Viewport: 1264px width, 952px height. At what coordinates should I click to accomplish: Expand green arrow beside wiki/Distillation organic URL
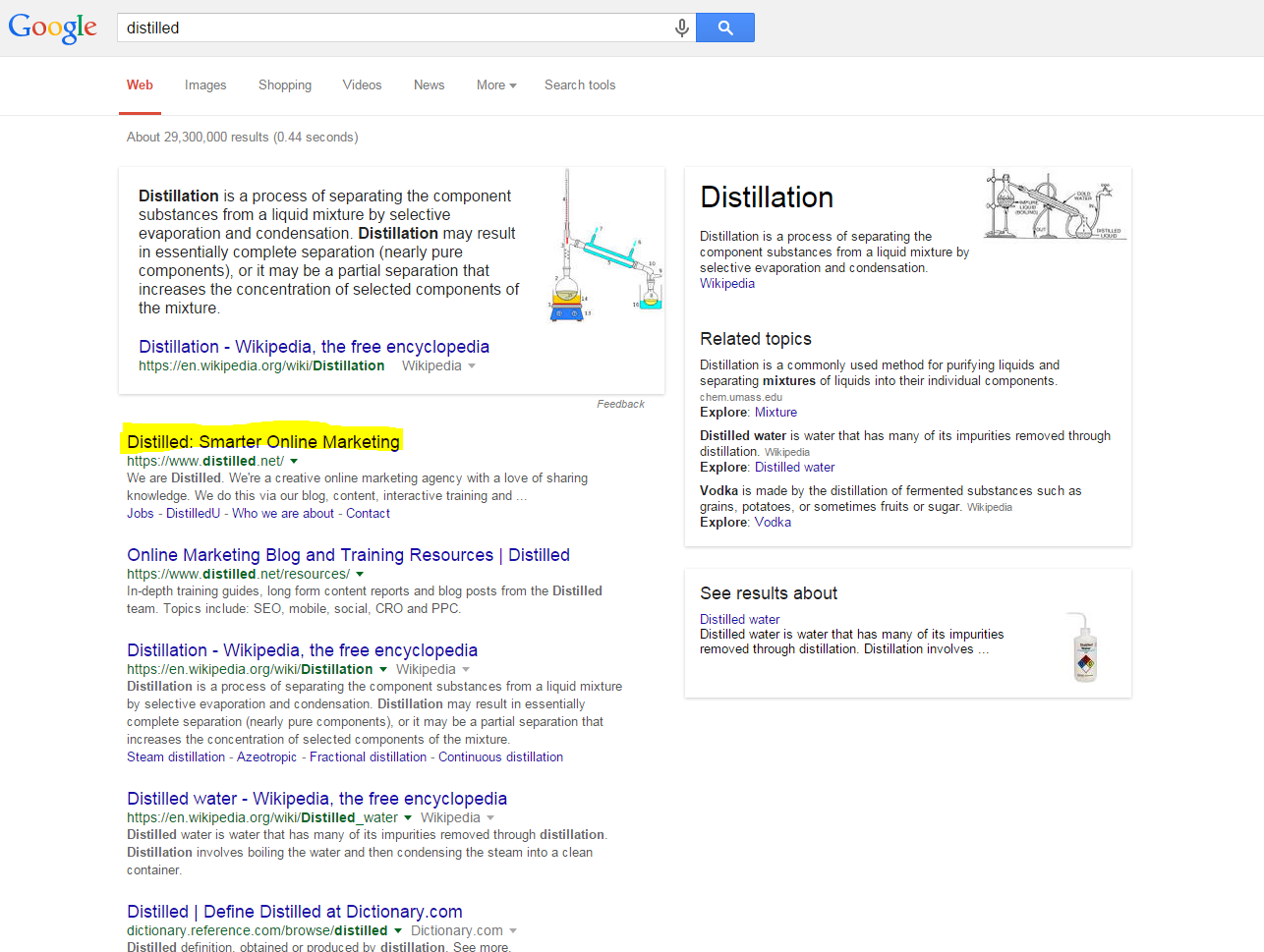tap(383, 670)
